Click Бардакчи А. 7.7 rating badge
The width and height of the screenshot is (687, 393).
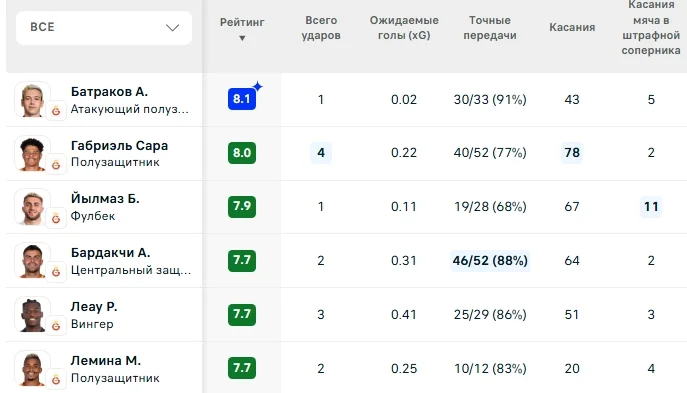[242, 260]
